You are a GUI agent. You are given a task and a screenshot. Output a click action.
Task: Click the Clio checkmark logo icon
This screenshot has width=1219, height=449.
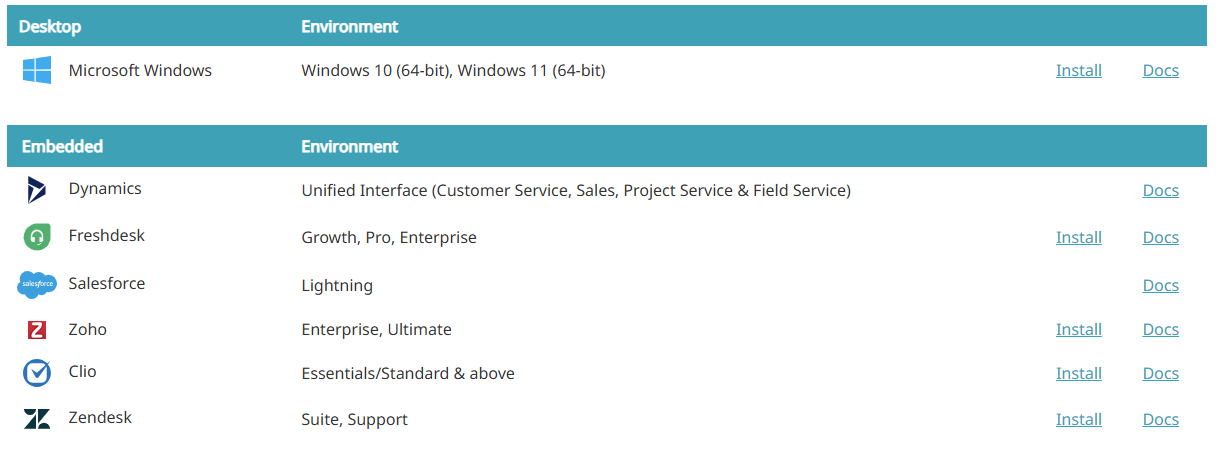click(37, 373)
